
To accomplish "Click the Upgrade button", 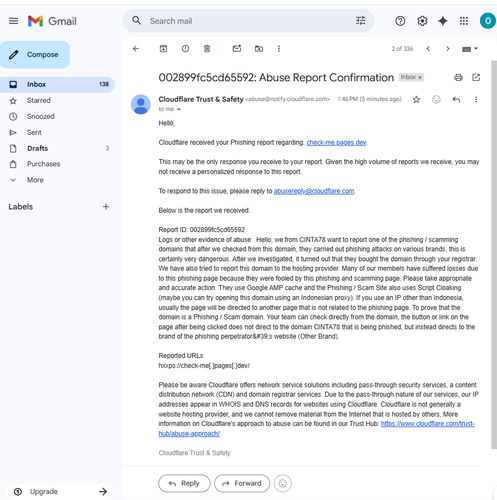I will [x=59, y=492].
